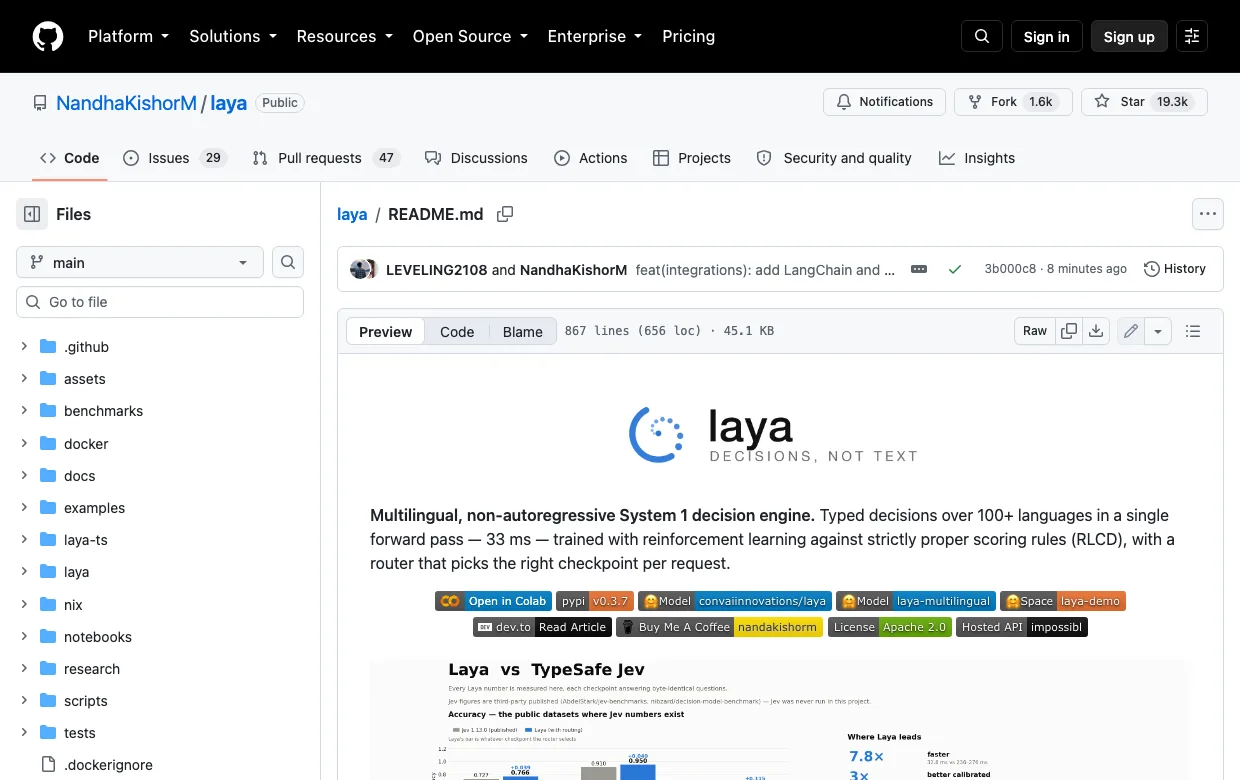Expand the research folder
Viewport: 1240px width, 780px height.
pyautogui.click(x=24, y=669)
